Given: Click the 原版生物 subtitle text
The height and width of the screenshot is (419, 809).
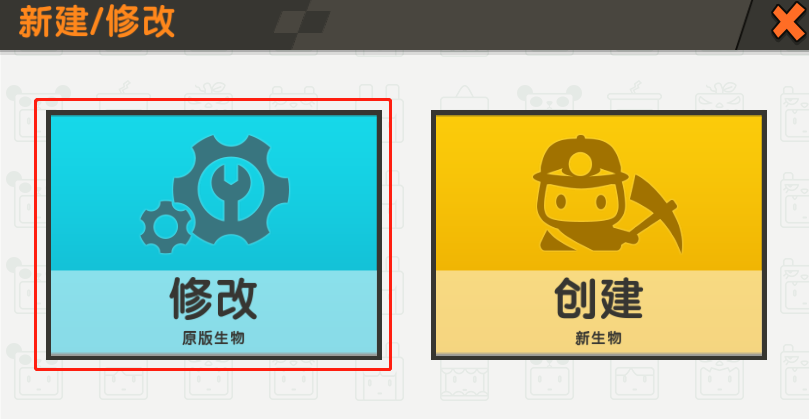Looking at the screenshot, I should [x=213, y=339].
